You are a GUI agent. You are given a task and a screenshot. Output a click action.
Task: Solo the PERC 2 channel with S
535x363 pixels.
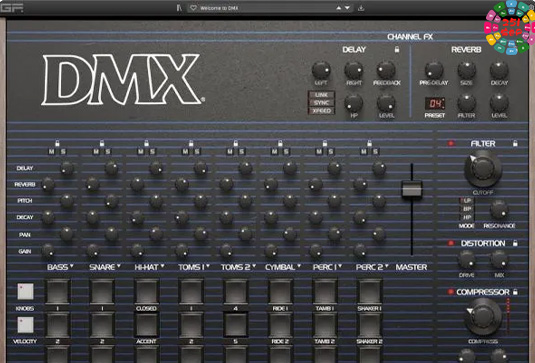(x=375, y=151)
